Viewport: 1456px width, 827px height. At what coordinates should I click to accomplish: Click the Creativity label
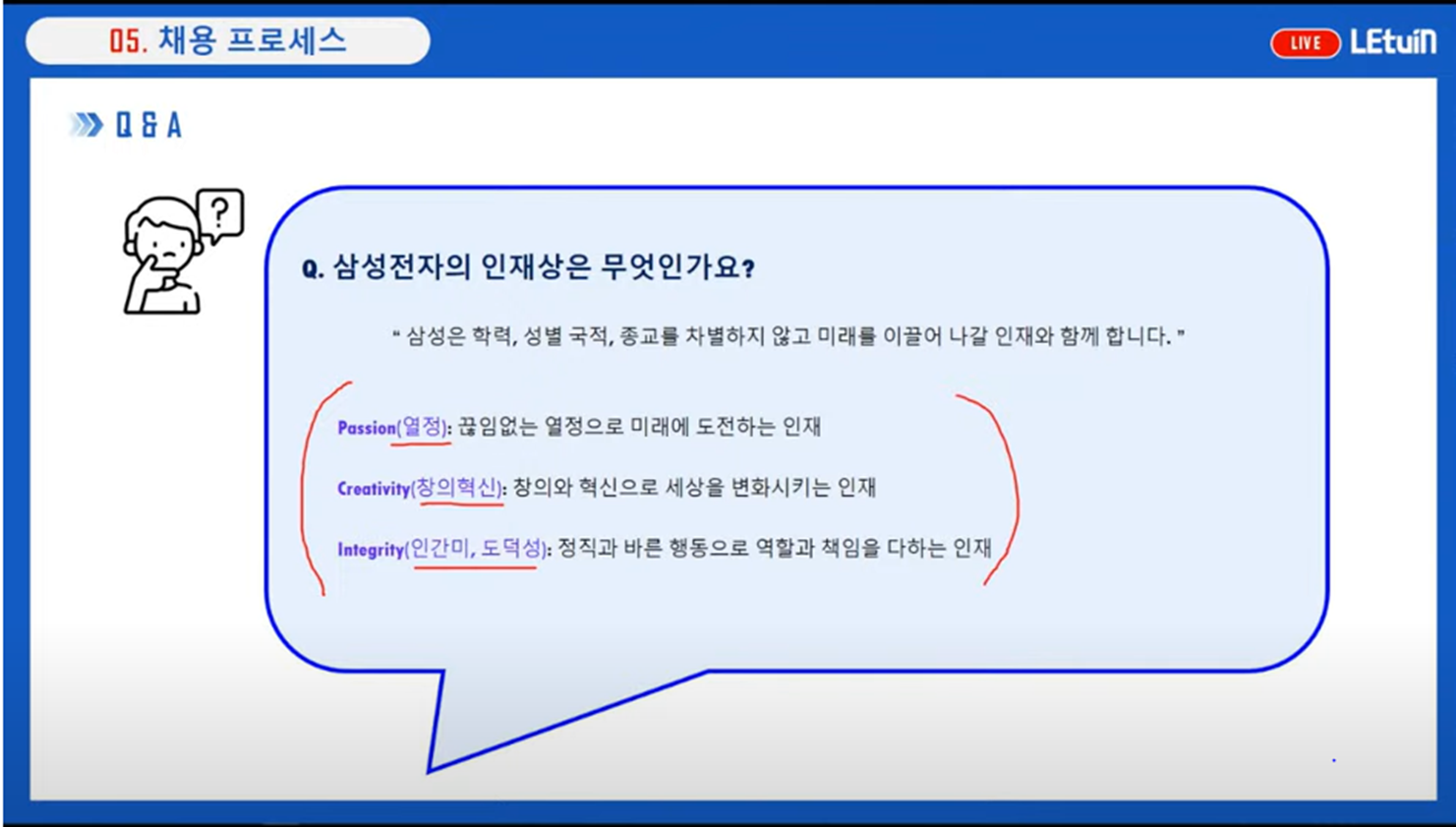pos(373,489)
